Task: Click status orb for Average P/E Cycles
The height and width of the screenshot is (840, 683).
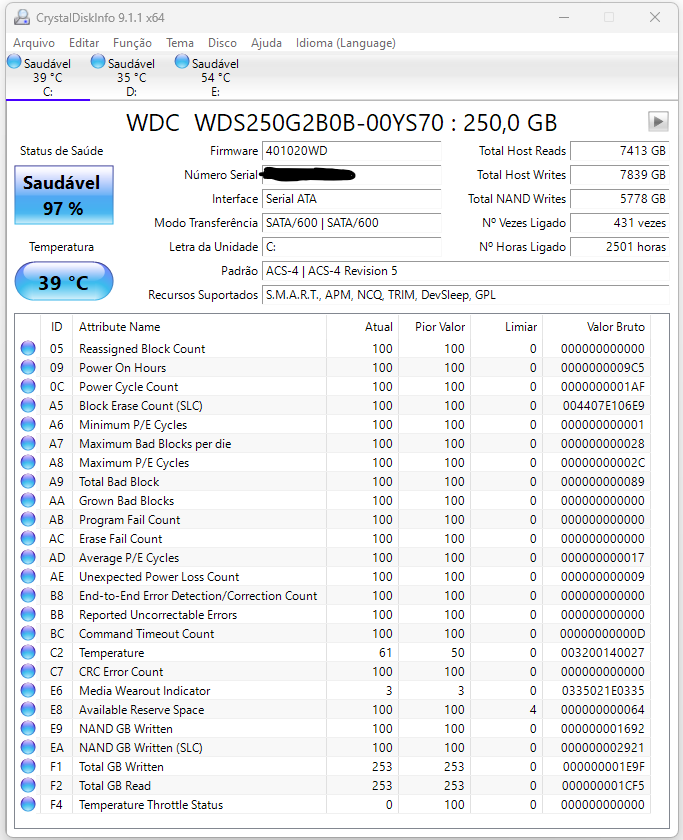Action: pos(28,557)
